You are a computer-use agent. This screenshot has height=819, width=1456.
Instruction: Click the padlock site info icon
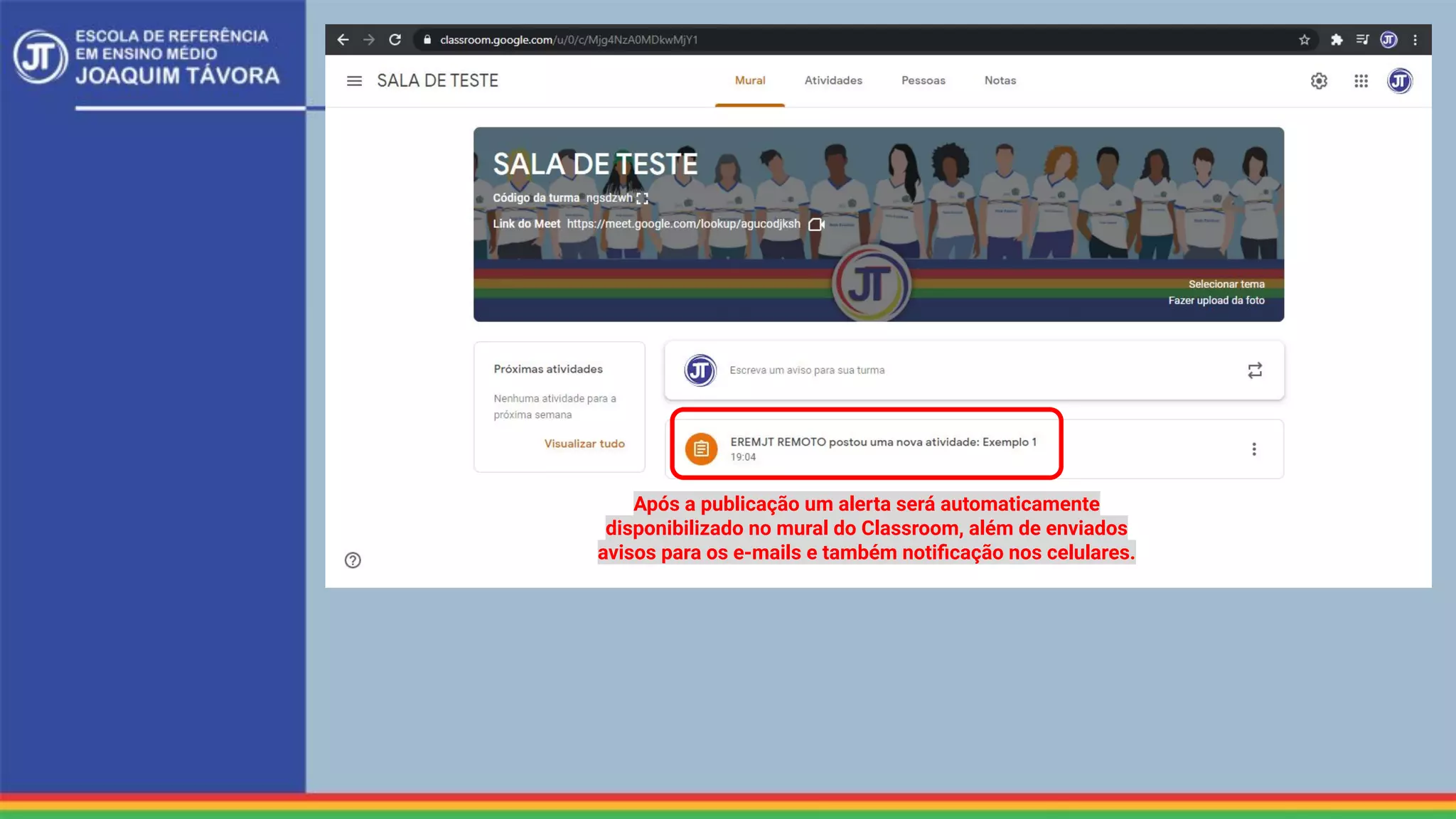click(x=427, y=40)
